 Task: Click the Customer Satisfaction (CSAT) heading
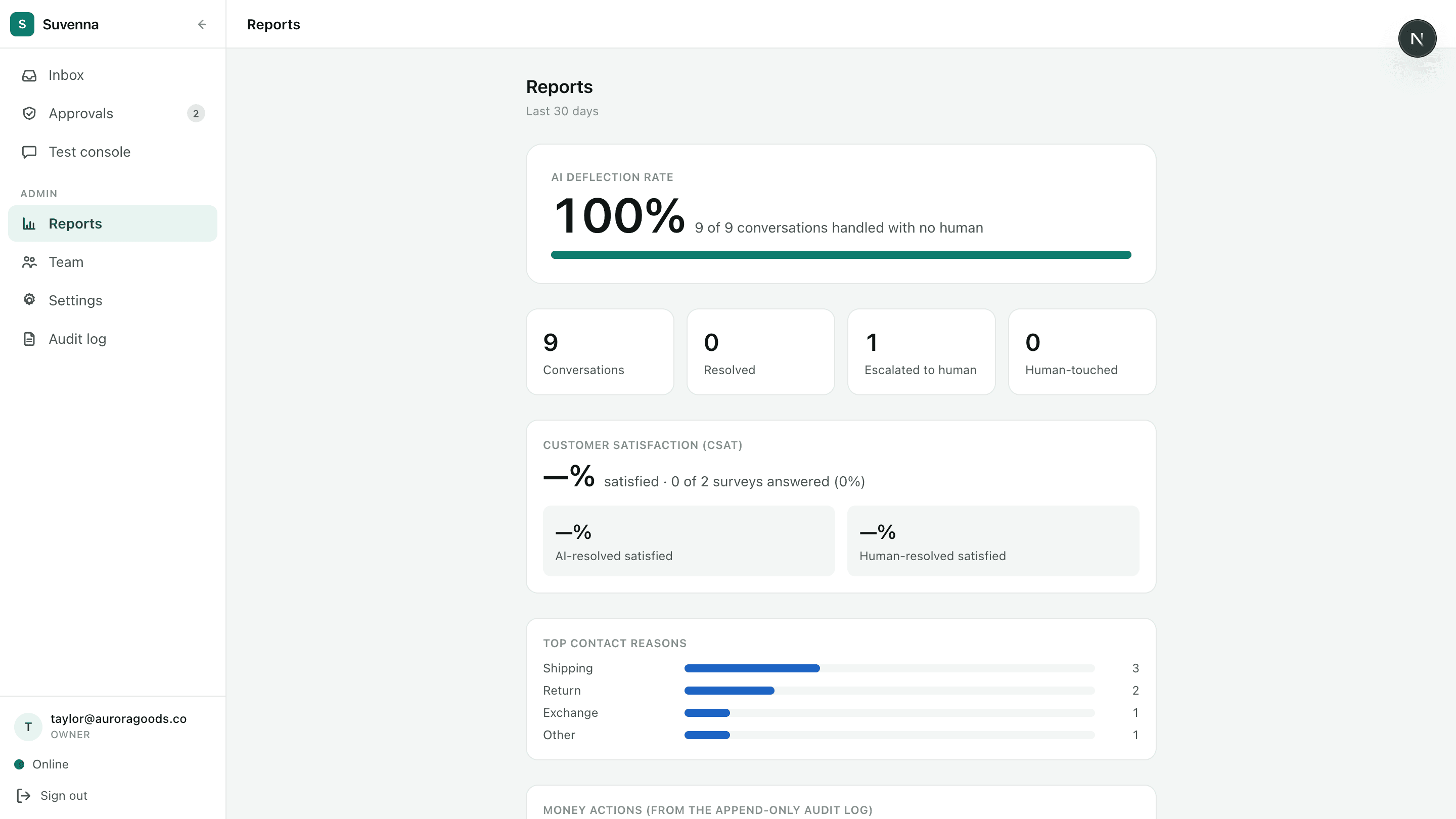pyautogui.click(x=643, y=445)
